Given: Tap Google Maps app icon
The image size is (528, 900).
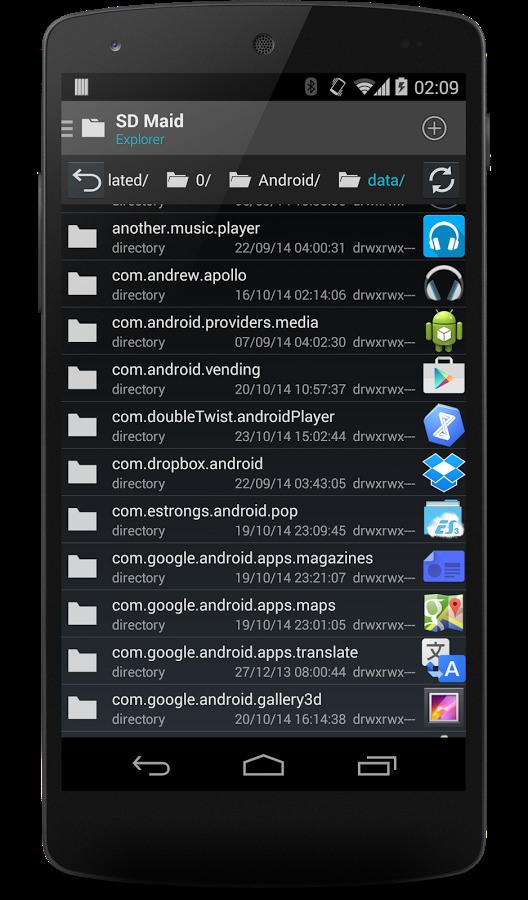Looking at the screenshot, I should (444, 613).
